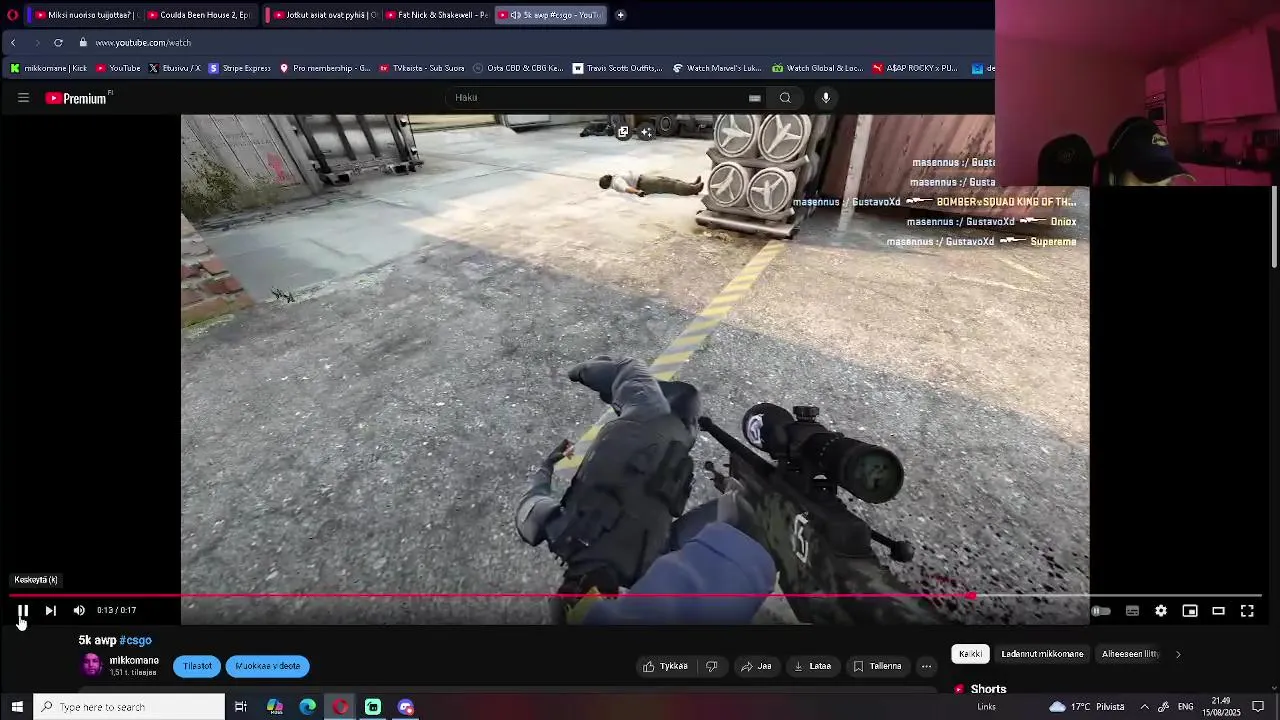Open the more actions three-dot menu
Screen dimensions: 1280x720
point(927,666)
